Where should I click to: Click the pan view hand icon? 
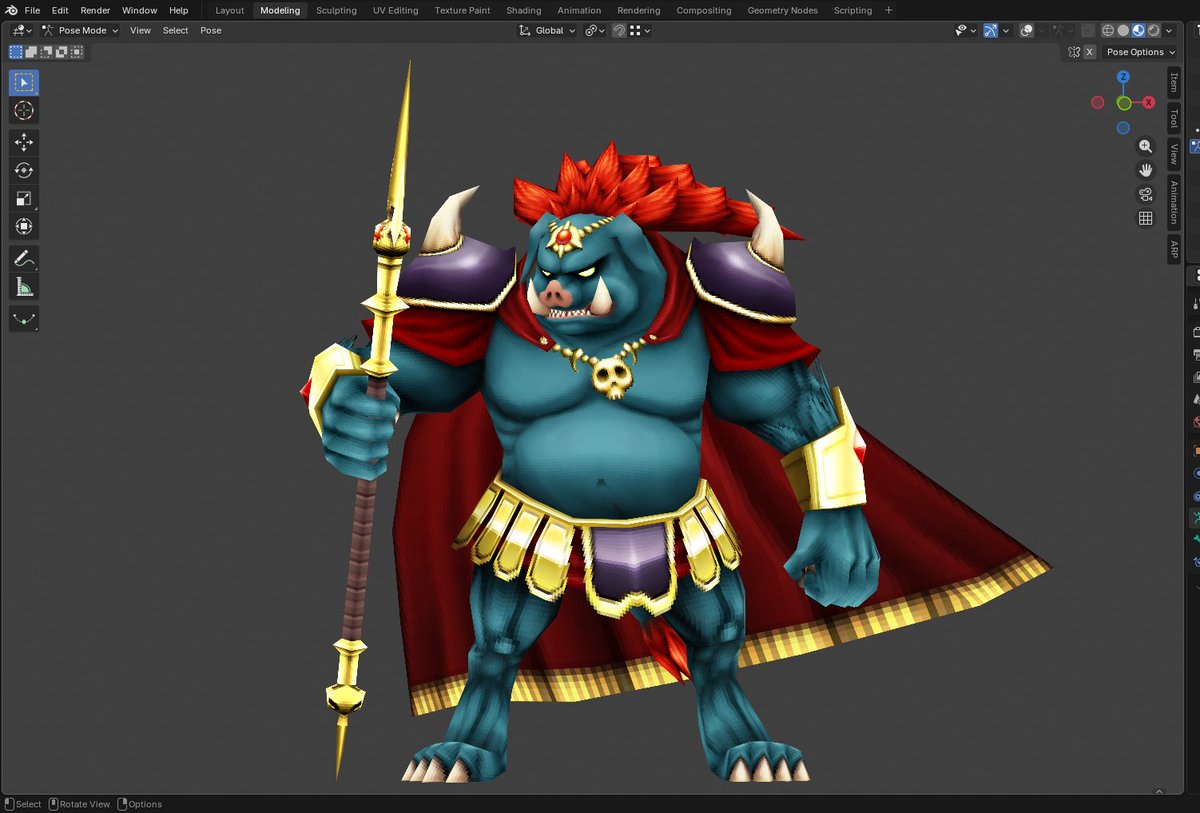tap(1146, 170)
